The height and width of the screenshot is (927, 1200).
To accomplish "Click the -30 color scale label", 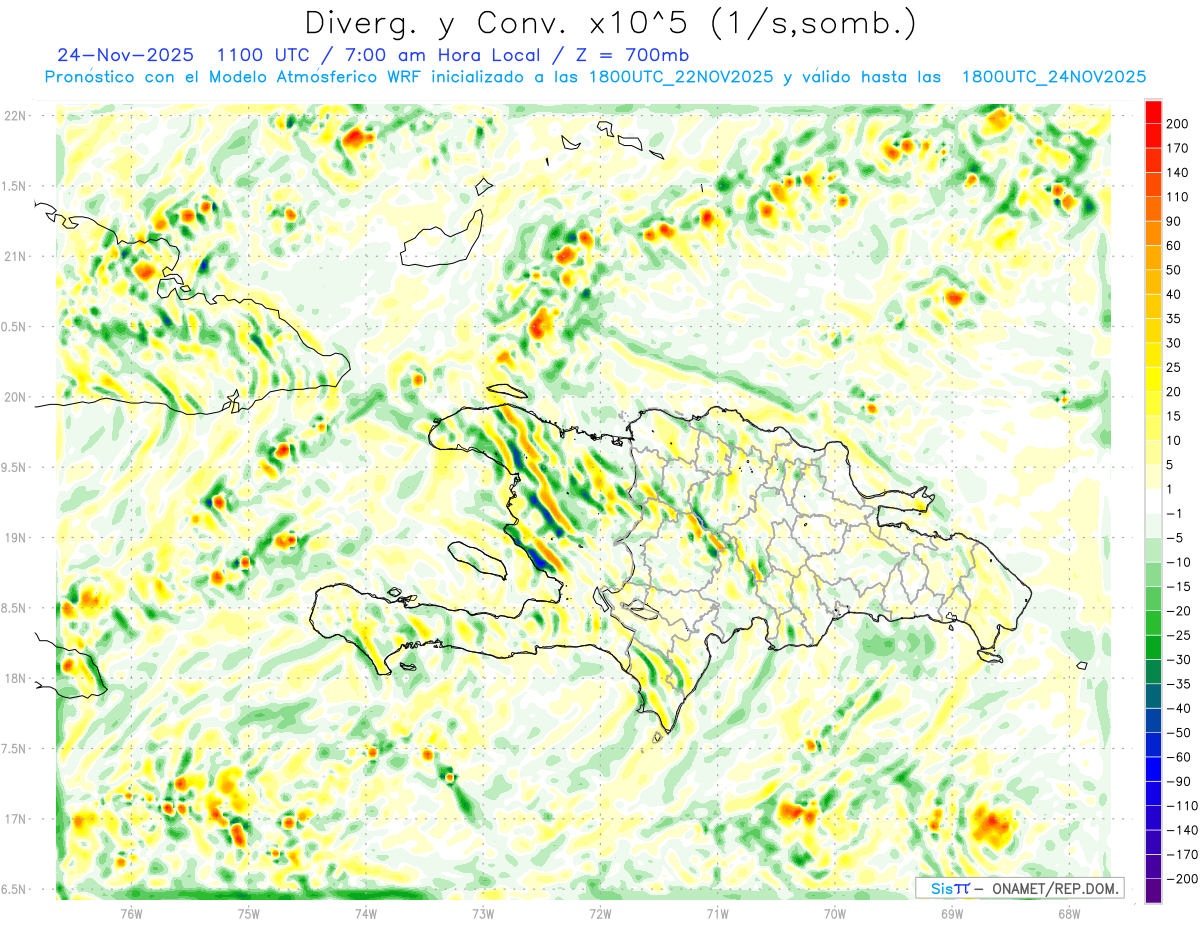I will point(1179,660).
